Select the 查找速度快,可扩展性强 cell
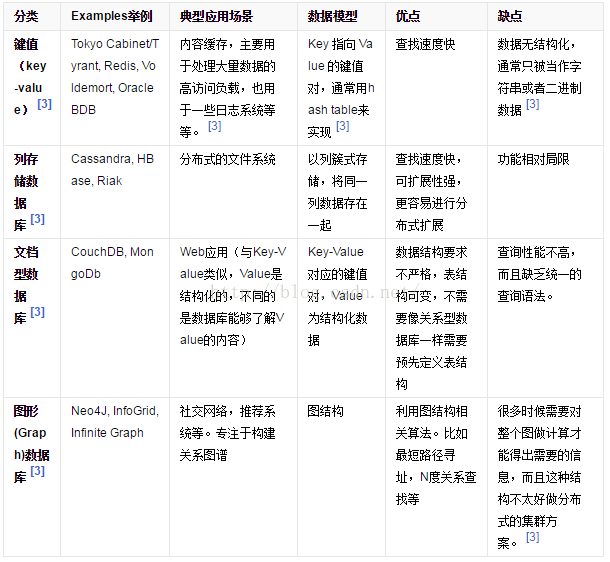 coord(436,192)
